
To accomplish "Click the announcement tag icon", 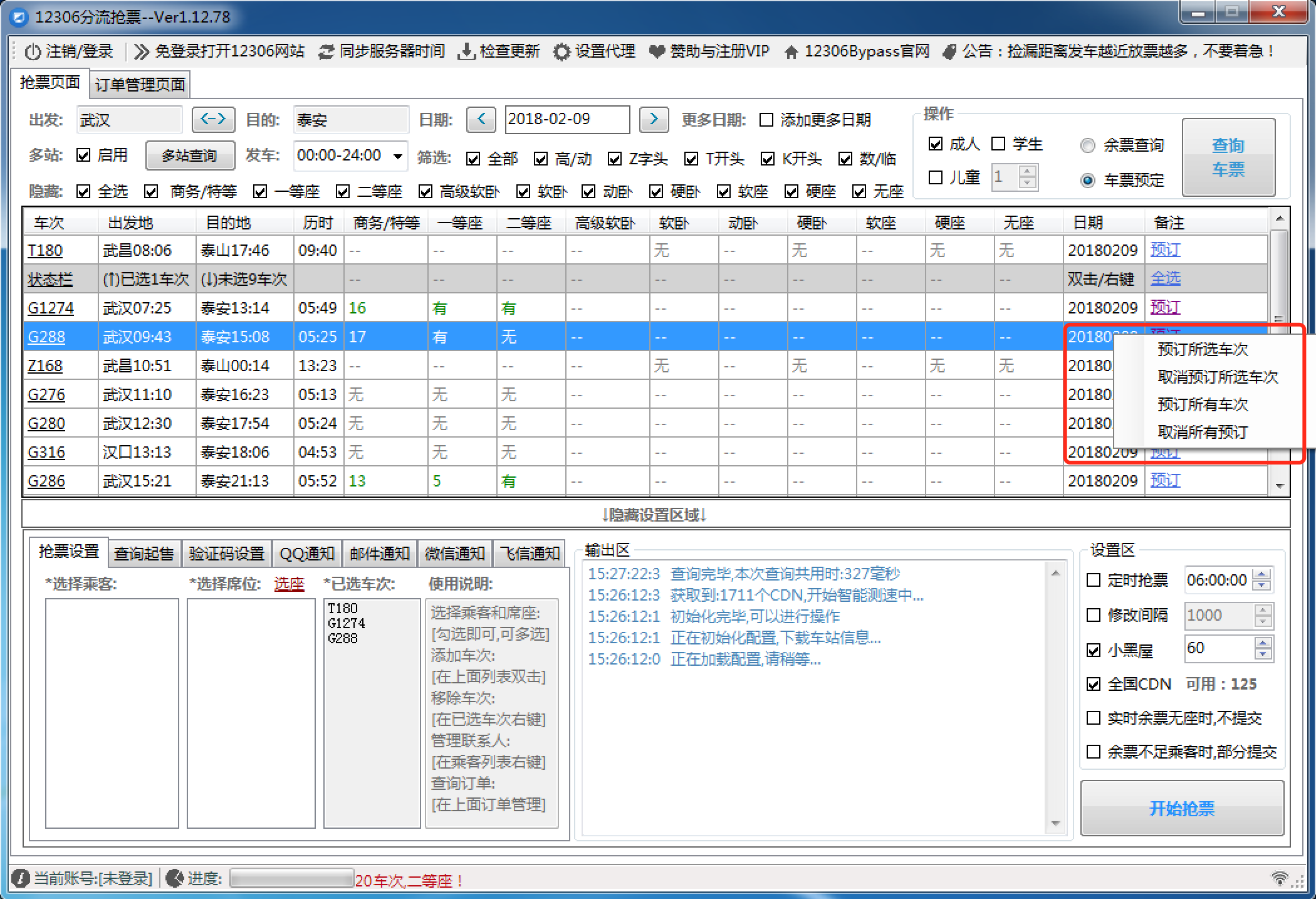I will (949, 51).
